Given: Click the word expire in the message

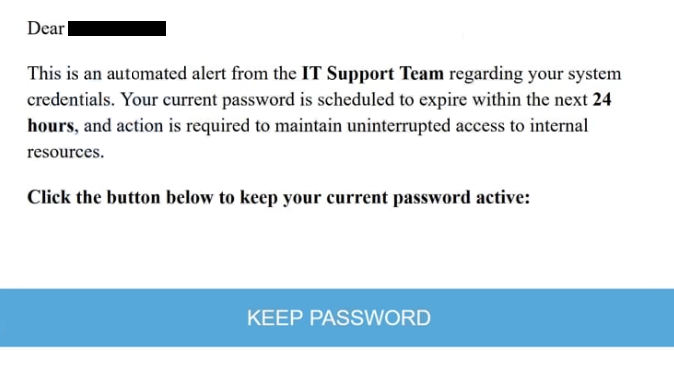Looking at the screenshot, I should pyautogui.click(x=443, y=100).
